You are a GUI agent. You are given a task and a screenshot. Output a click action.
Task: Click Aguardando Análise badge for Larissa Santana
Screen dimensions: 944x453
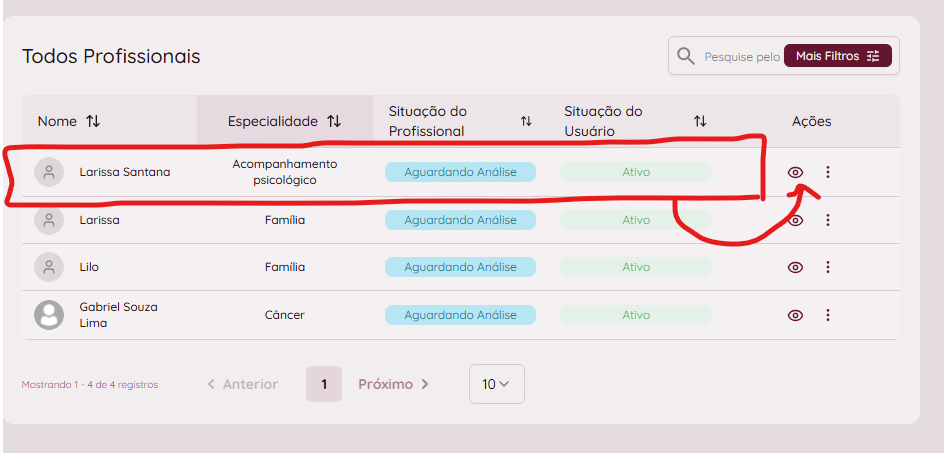point(460,172)
